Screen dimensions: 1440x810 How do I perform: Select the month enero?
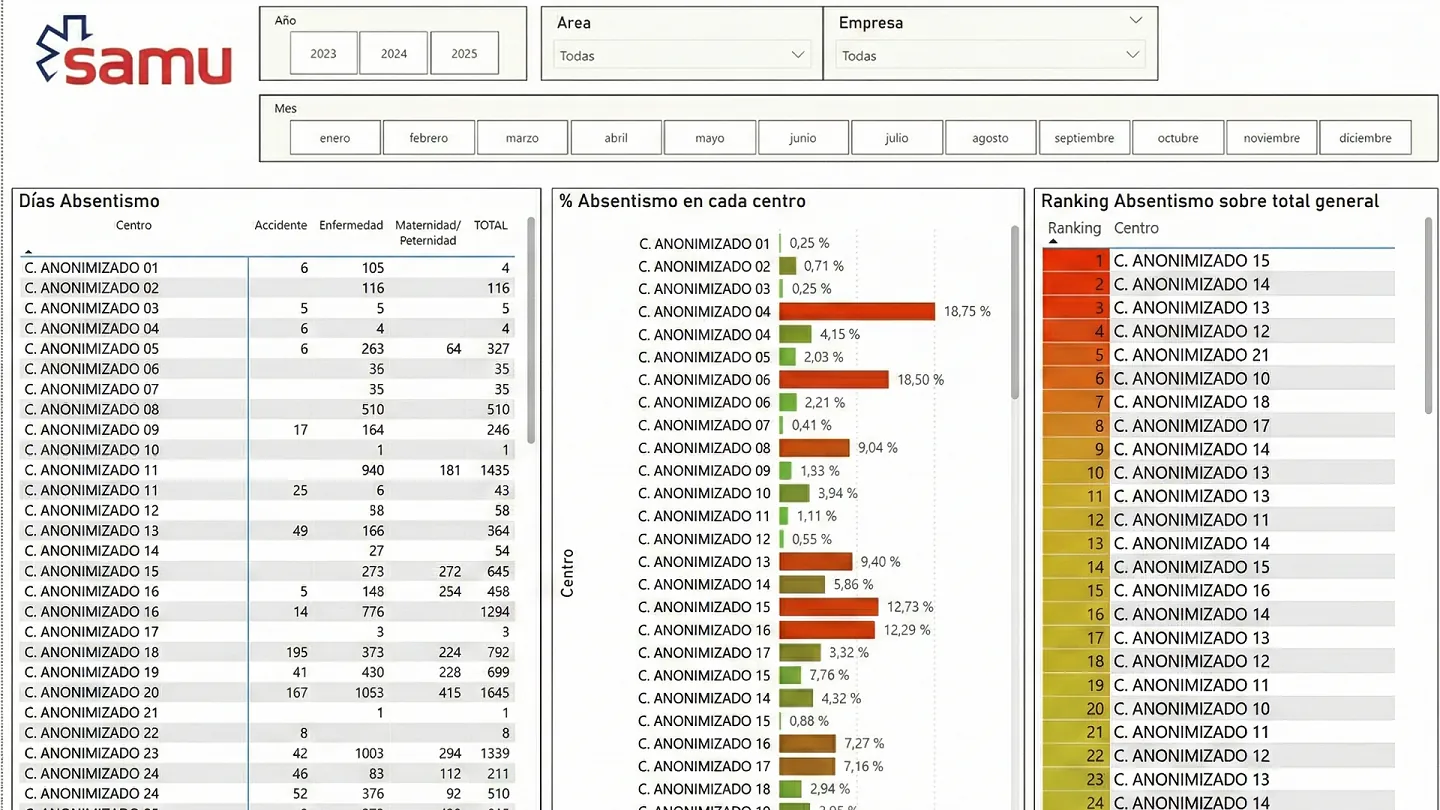click(x=335, y=138)
